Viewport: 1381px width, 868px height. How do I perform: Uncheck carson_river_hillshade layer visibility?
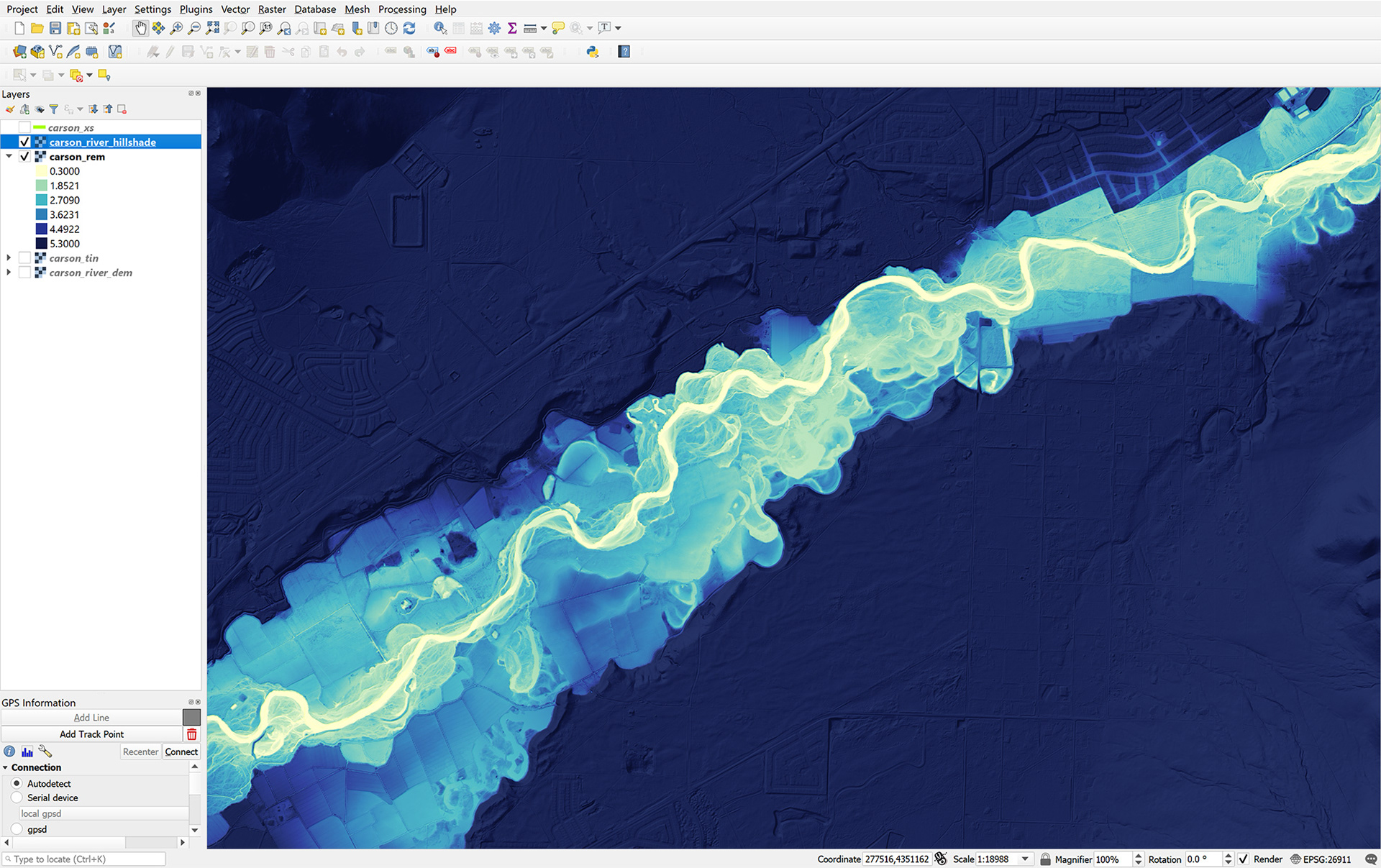click(24, 142)
